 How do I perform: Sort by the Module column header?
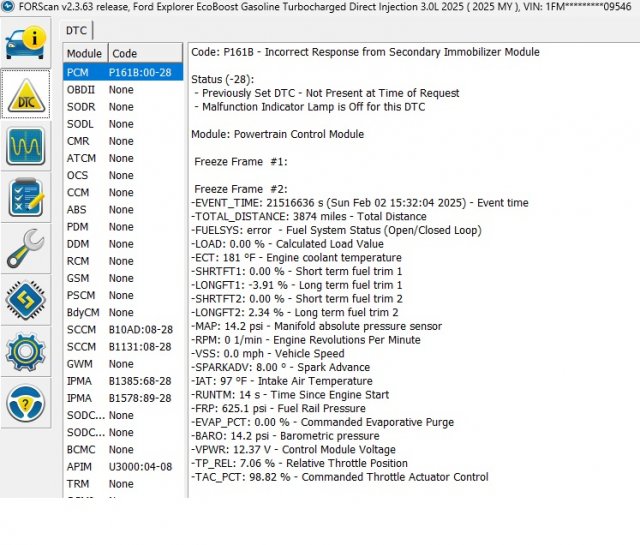(x=84, y=53)
